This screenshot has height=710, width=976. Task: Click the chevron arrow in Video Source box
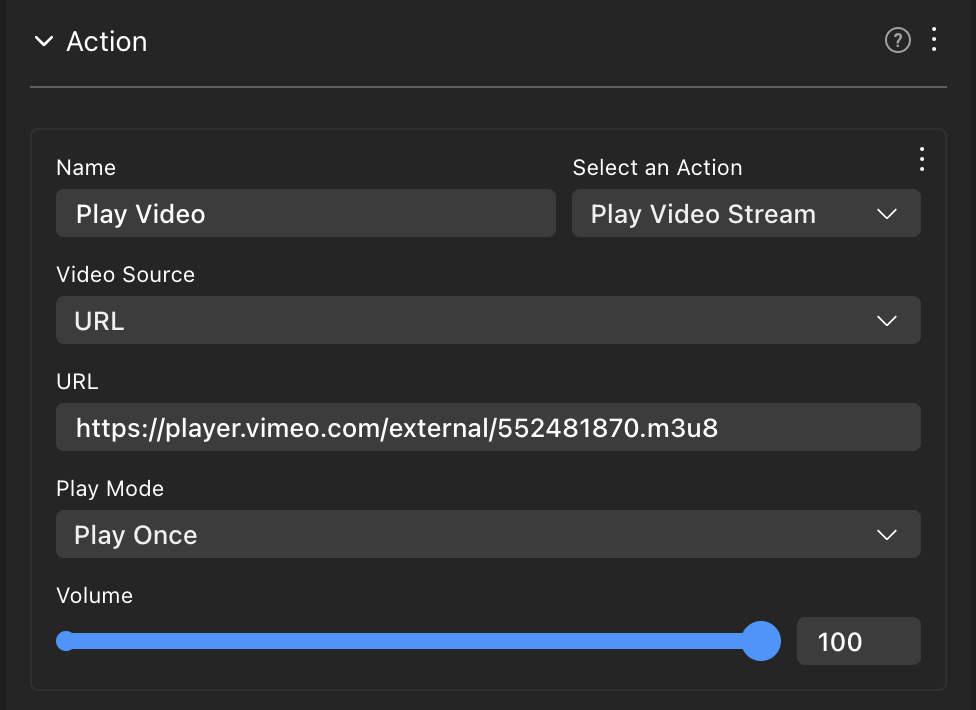[886, 321]
